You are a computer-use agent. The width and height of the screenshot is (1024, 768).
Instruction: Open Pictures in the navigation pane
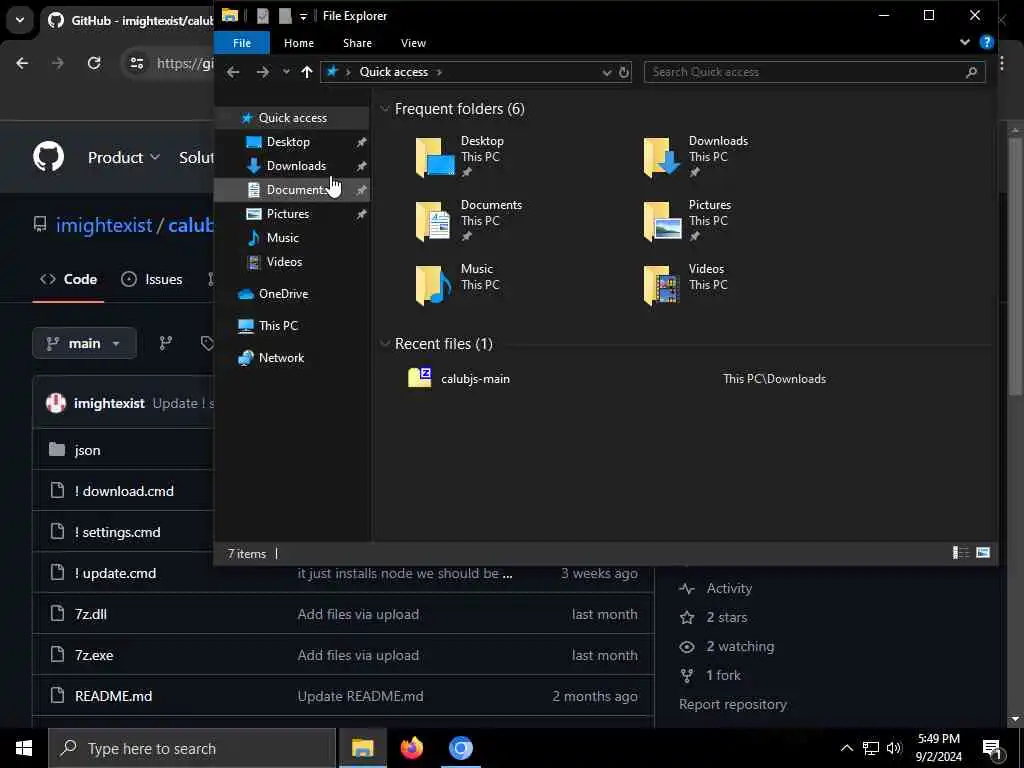point(287,214)
